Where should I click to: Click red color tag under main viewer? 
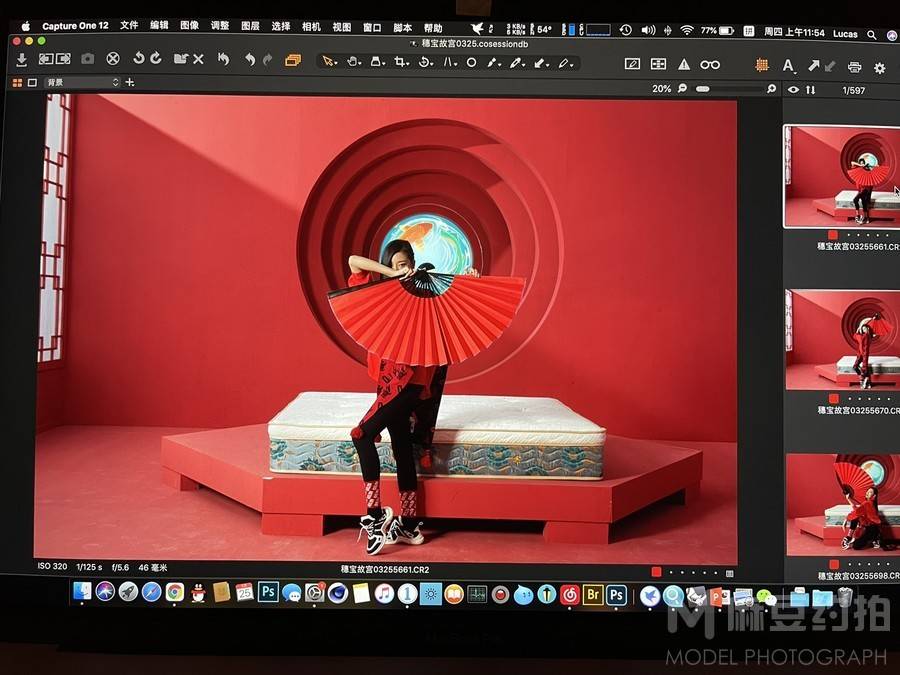(657, 572)
